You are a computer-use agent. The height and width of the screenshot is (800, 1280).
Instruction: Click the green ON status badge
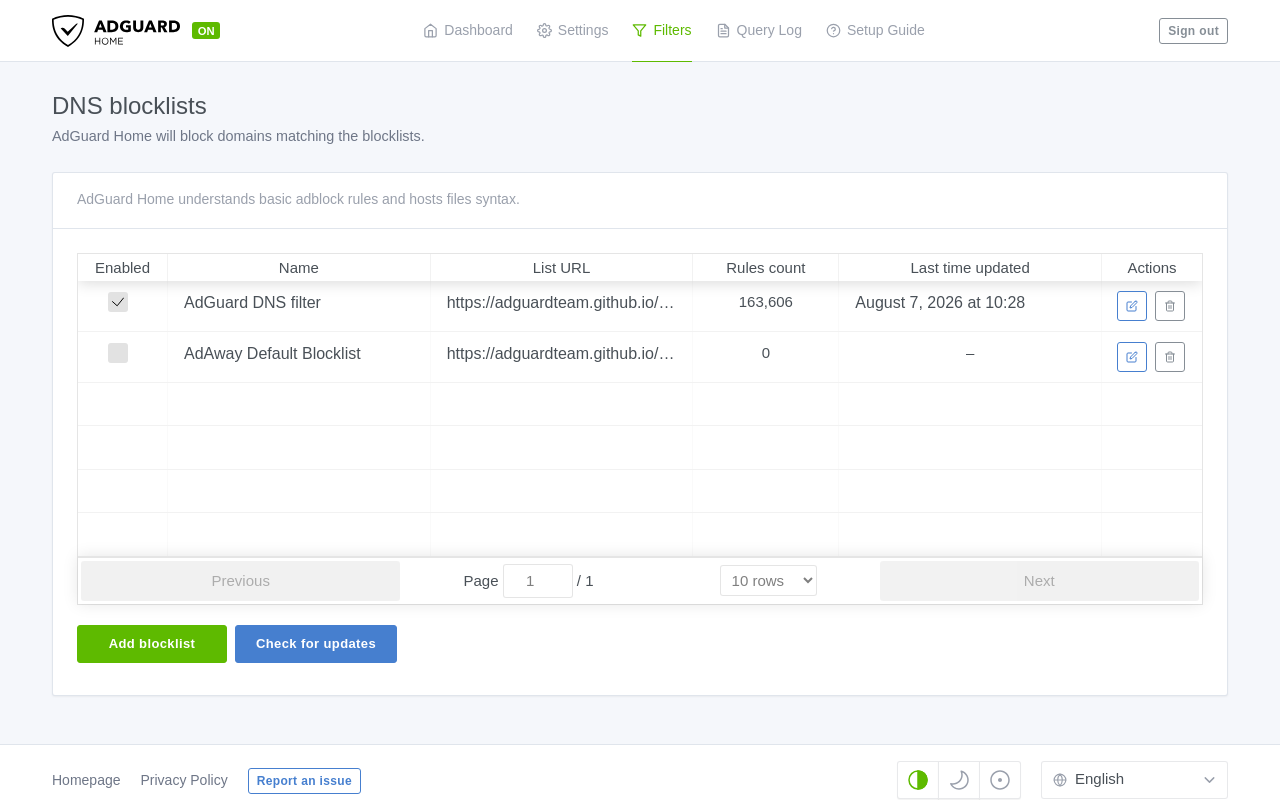206,31
